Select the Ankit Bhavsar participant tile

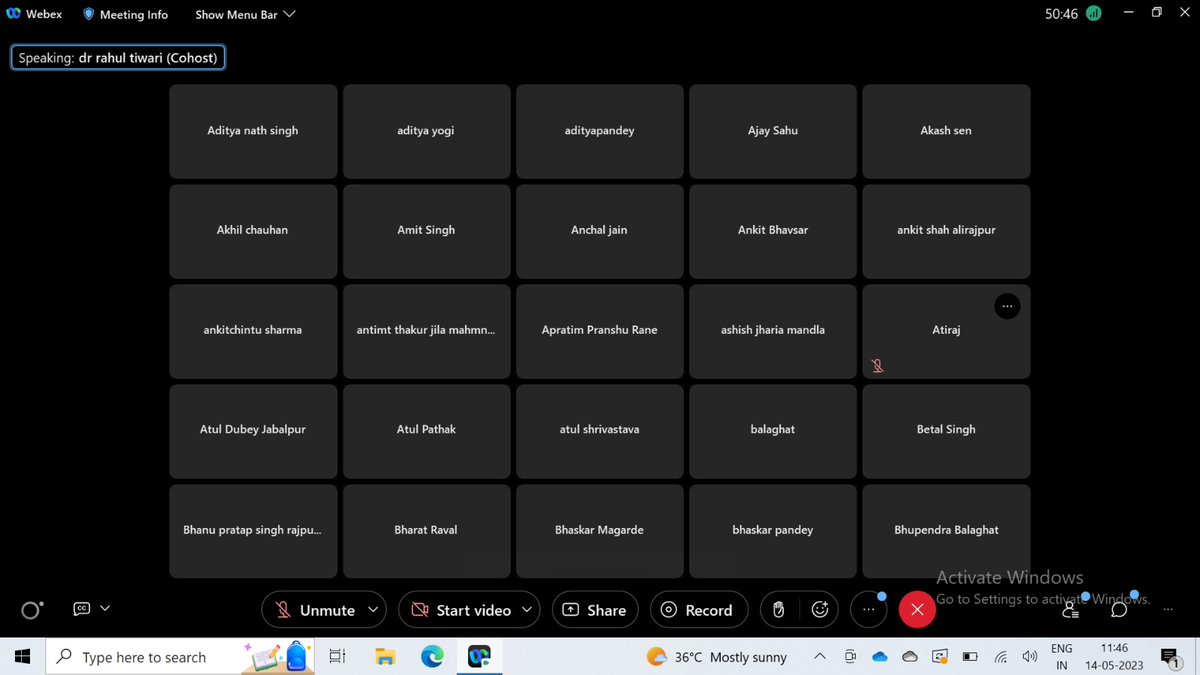coord(773,231)
